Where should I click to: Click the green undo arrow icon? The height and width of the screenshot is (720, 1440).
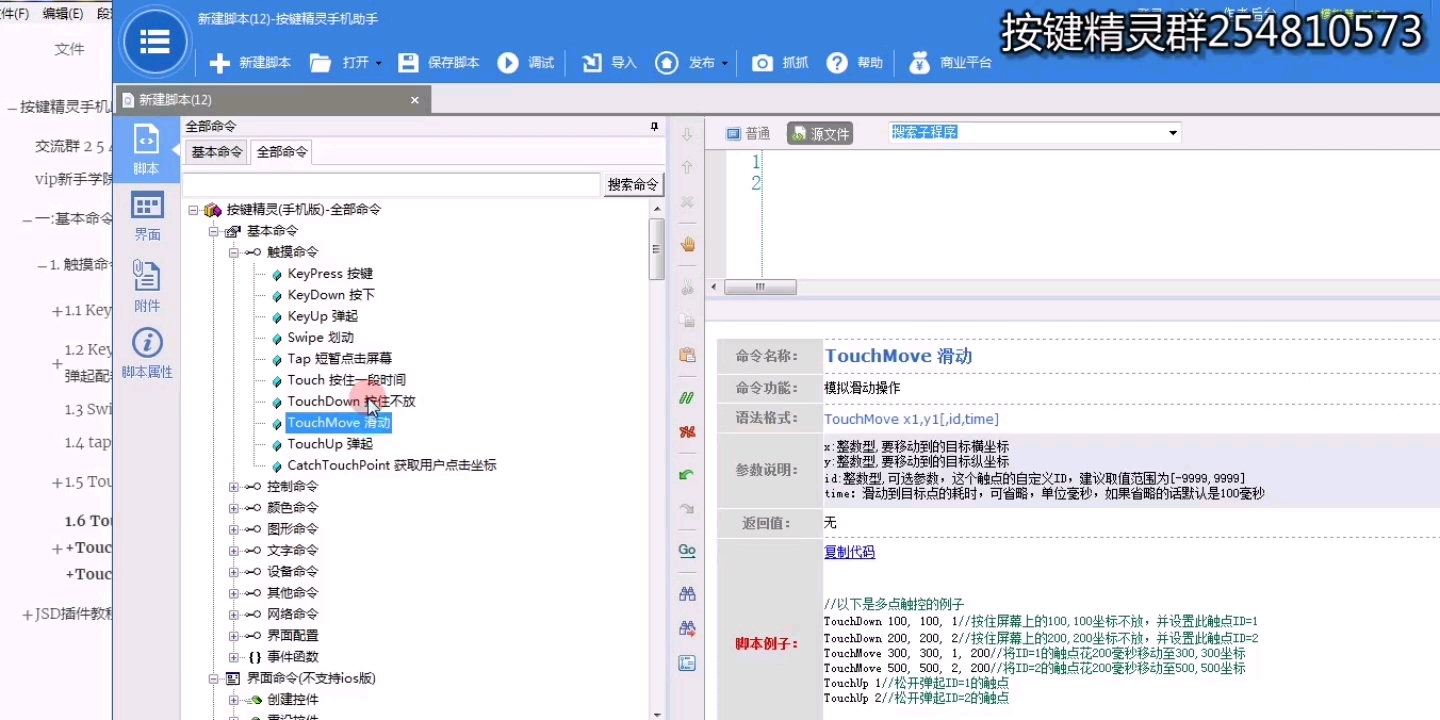(x=687, y=475)
